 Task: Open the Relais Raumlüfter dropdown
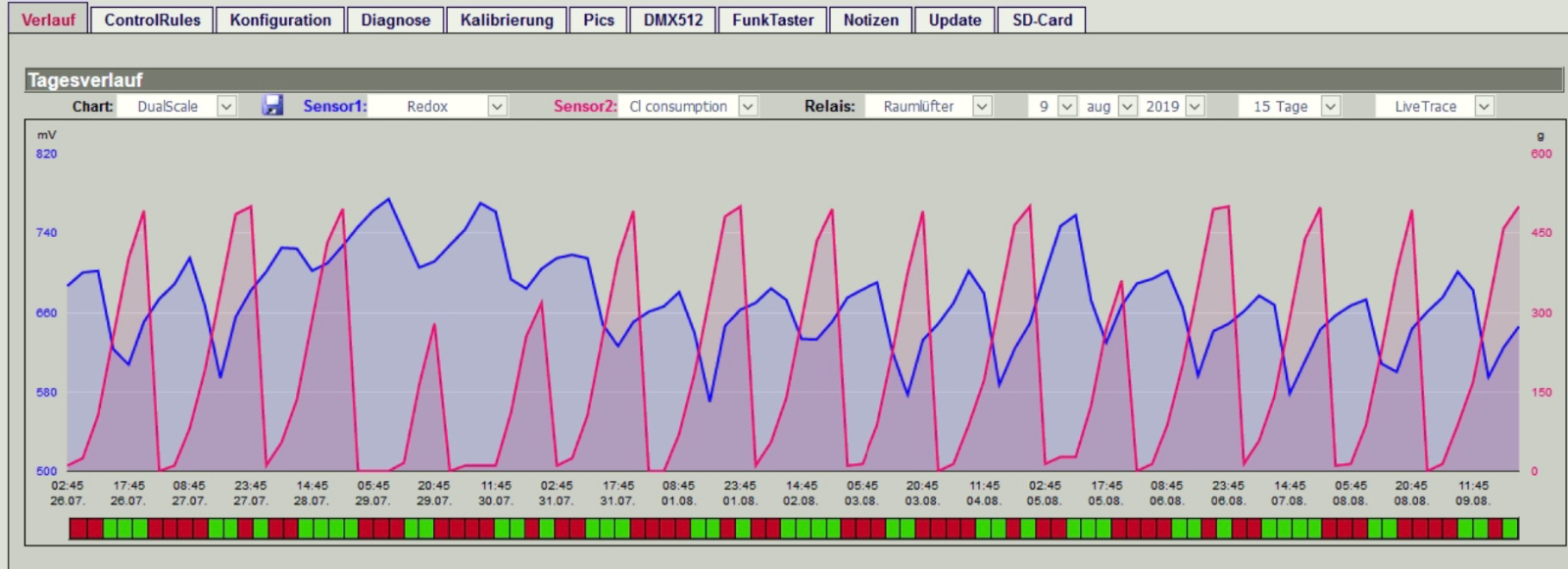pos(928,106)
